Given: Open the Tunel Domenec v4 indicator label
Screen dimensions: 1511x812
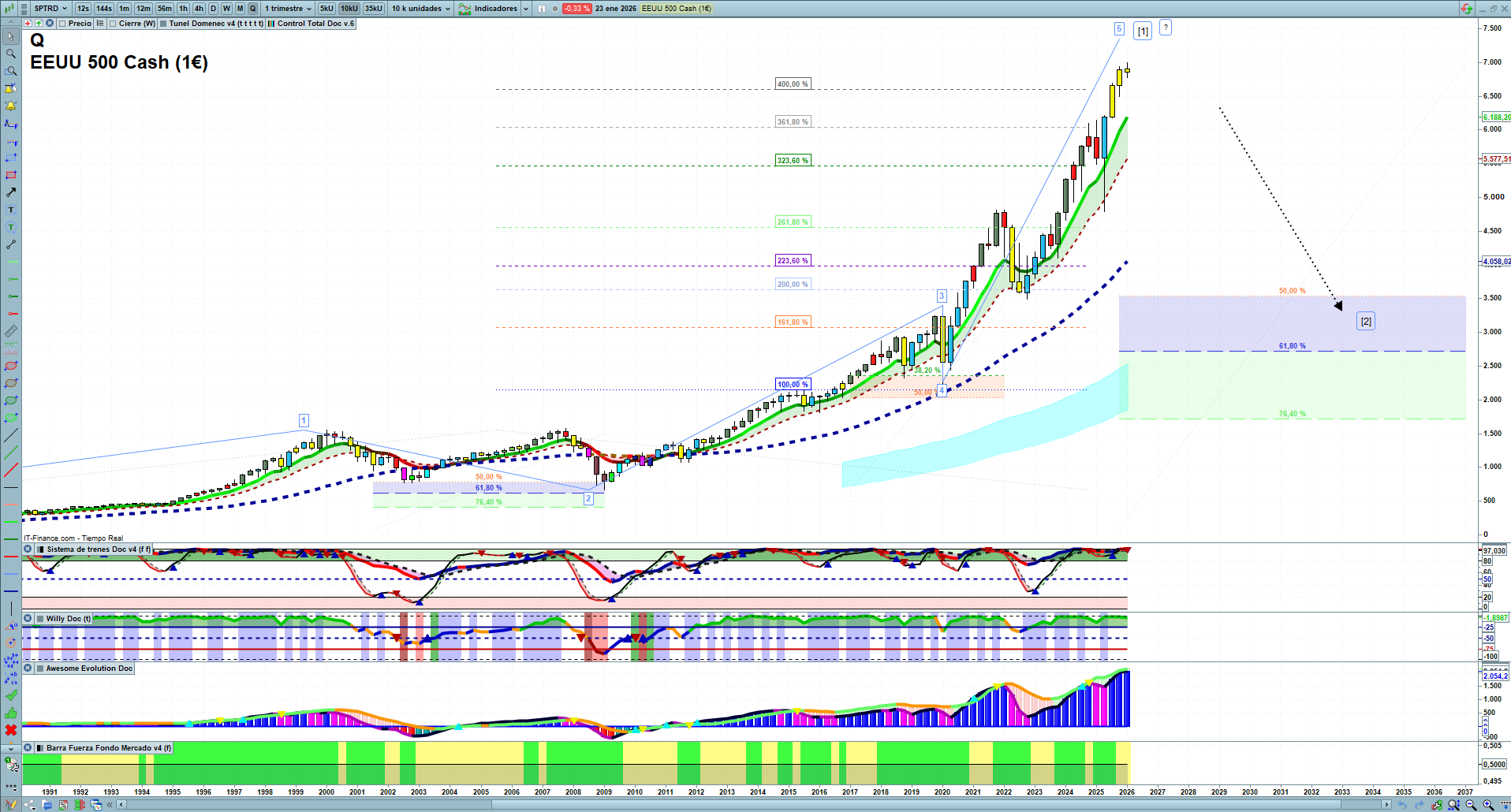Looking at the screenshot, I should (216, 24).
